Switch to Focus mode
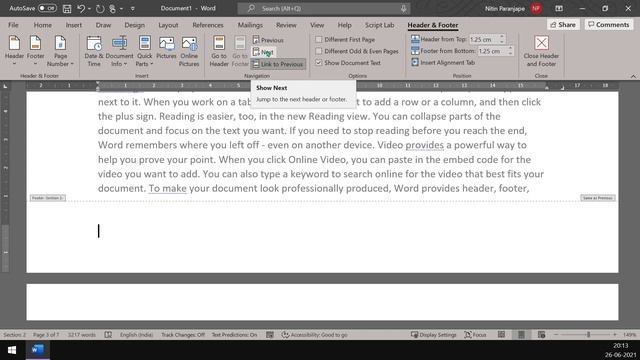The image size is (640, 360). pyautogui.click(x=475, y=335)
